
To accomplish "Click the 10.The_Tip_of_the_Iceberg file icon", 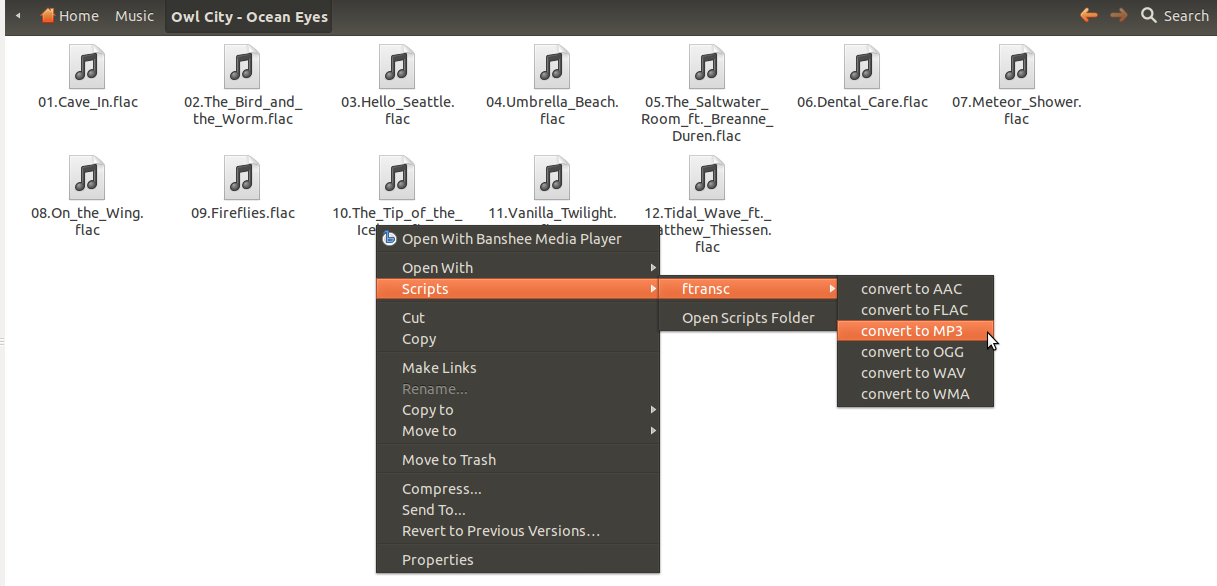I will pos(398,178).
